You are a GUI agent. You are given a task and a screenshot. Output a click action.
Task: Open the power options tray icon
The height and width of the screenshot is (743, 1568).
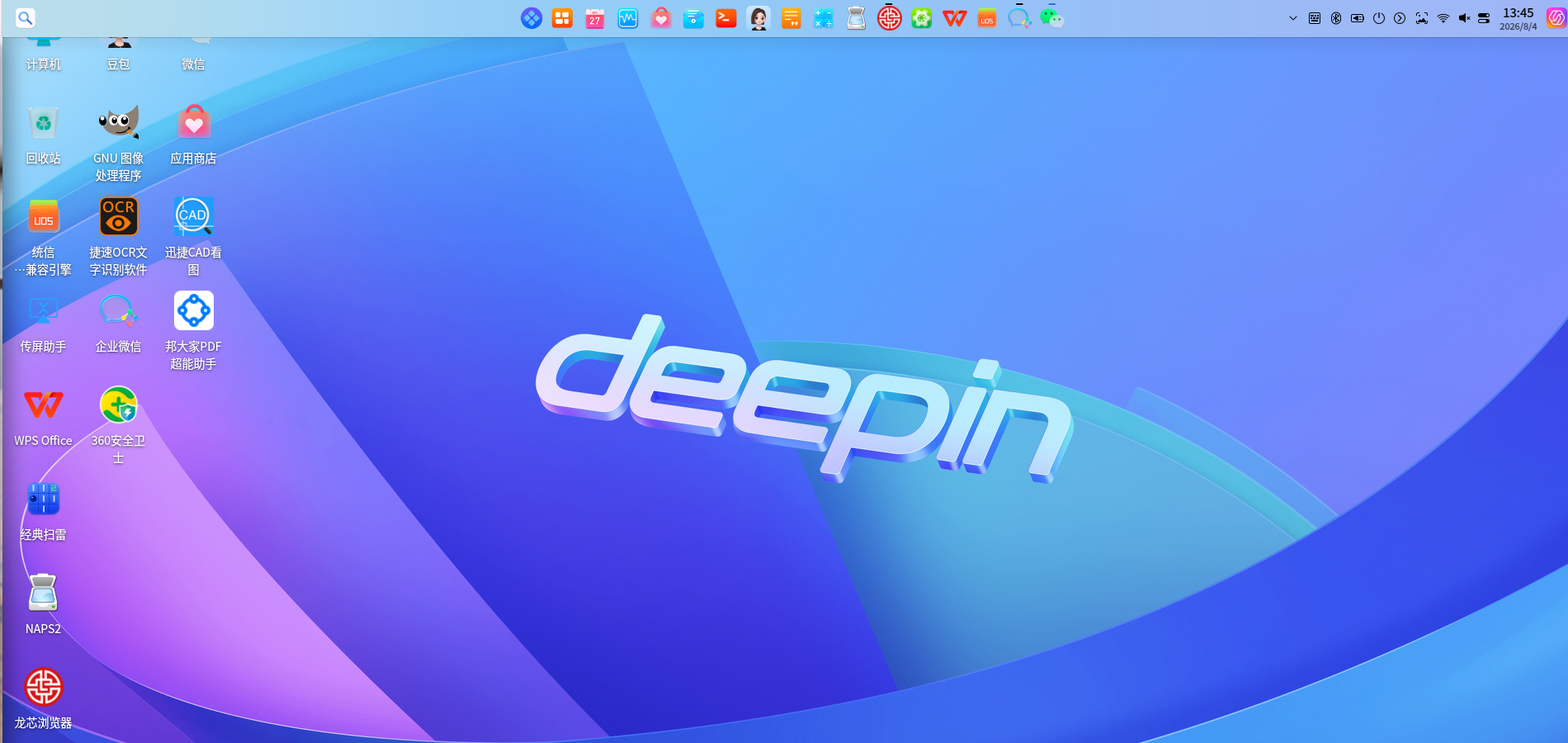1379,18
